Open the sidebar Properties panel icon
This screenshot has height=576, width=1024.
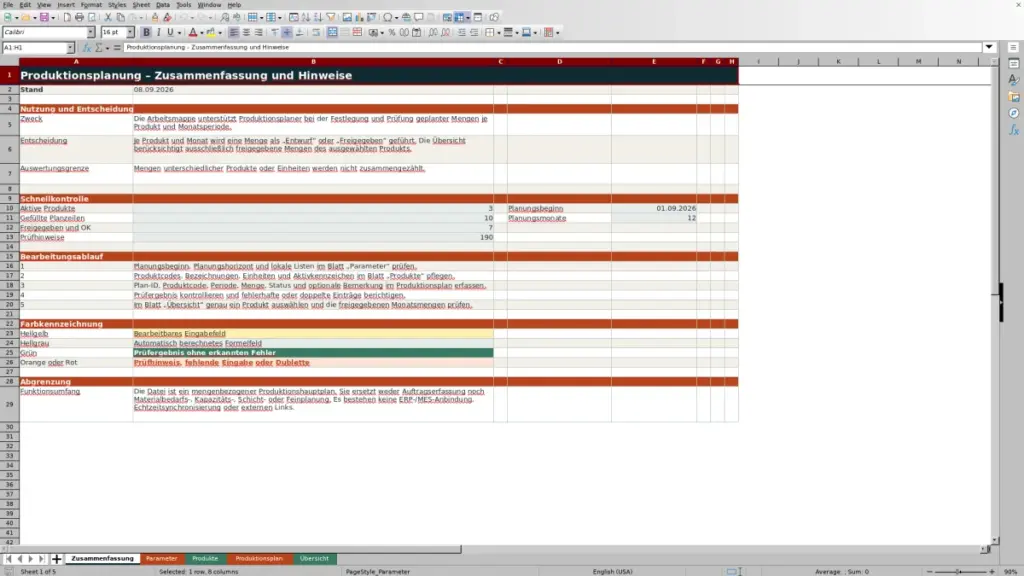pos(1014,64)
